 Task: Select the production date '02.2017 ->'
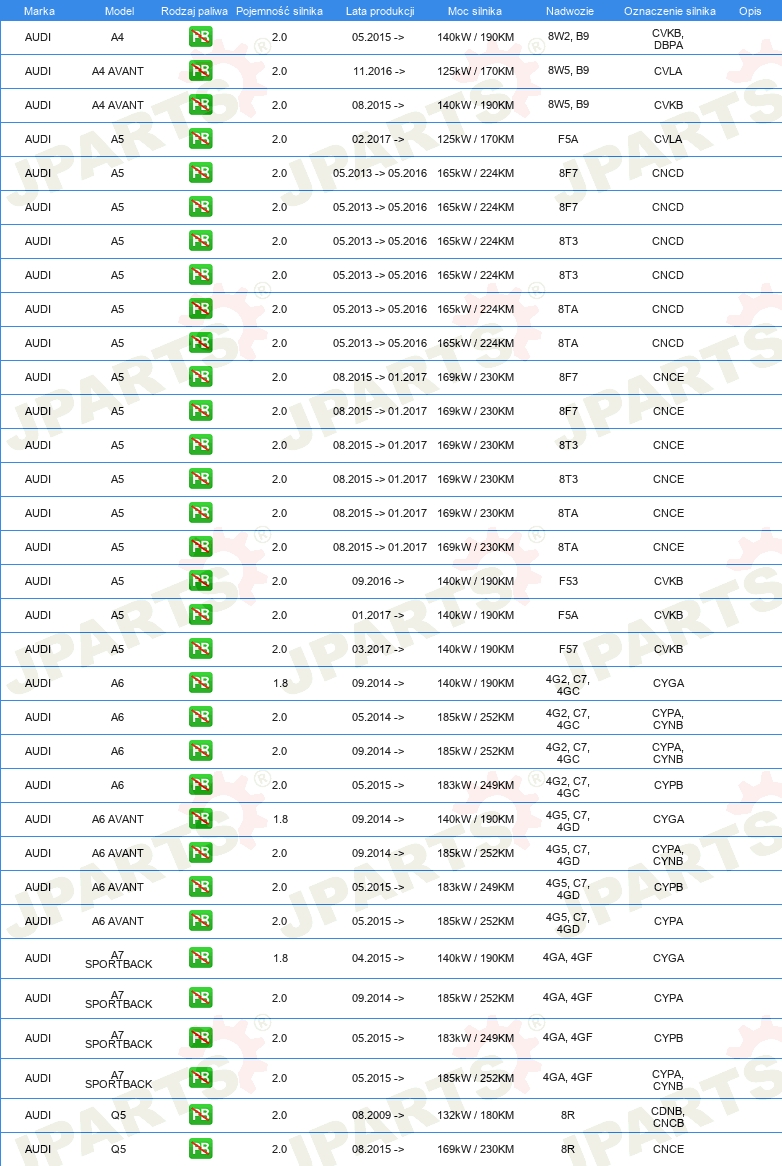click(378, 139)
